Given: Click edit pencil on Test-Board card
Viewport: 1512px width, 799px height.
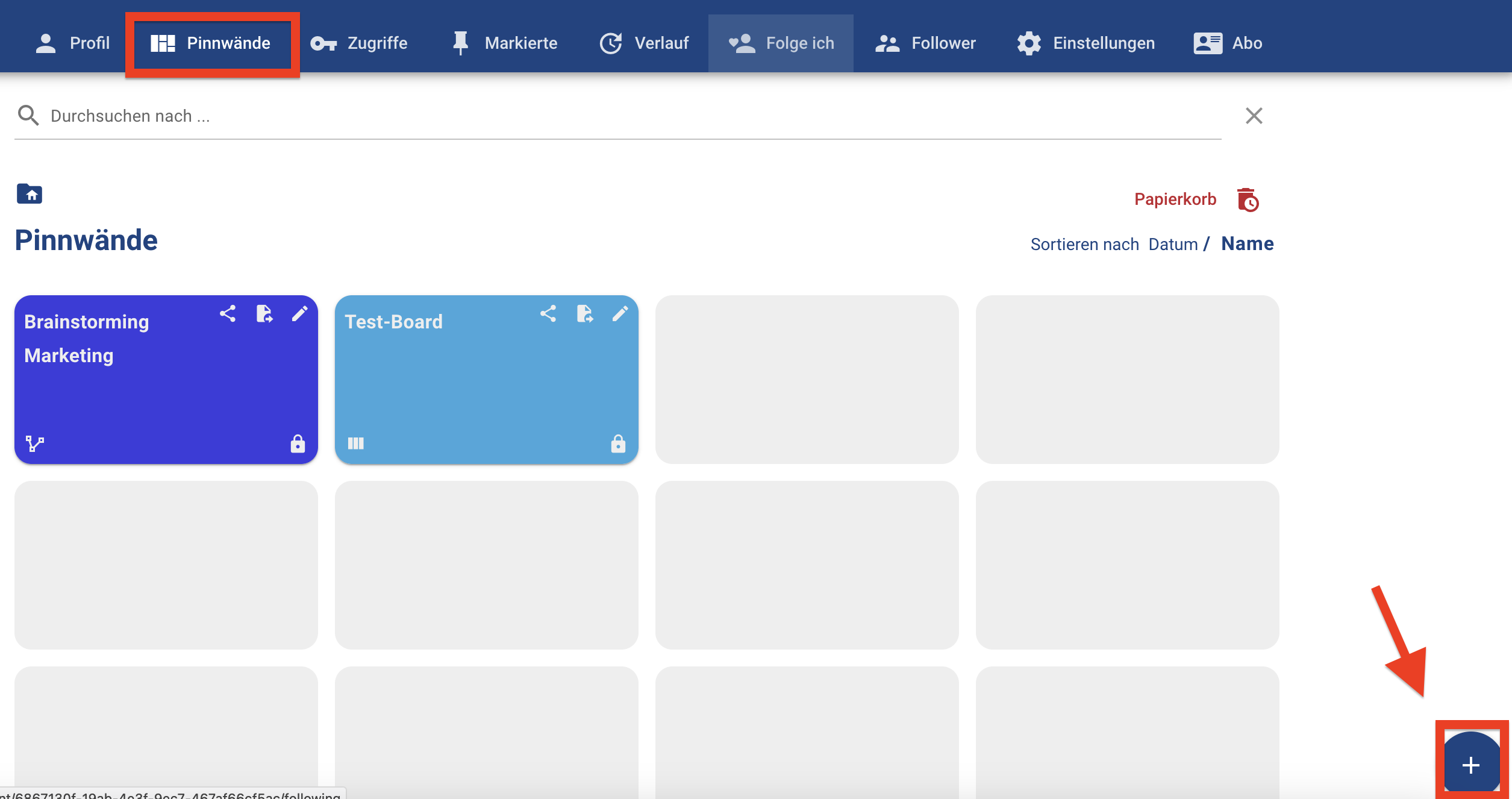Looking at the screenshot, I should point(620,313).
